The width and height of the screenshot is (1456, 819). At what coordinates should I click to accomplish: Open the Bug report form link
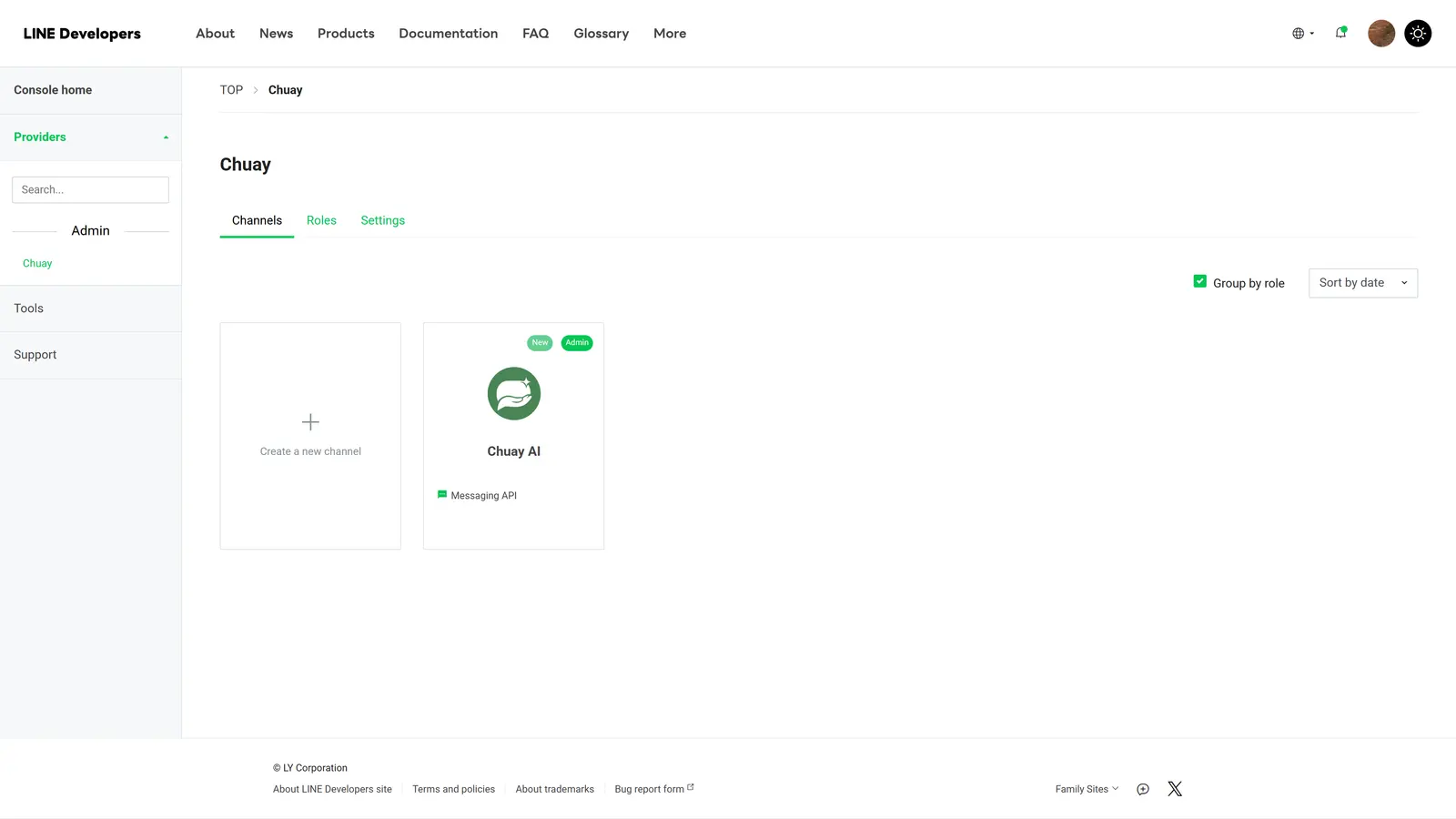(653, 789)
